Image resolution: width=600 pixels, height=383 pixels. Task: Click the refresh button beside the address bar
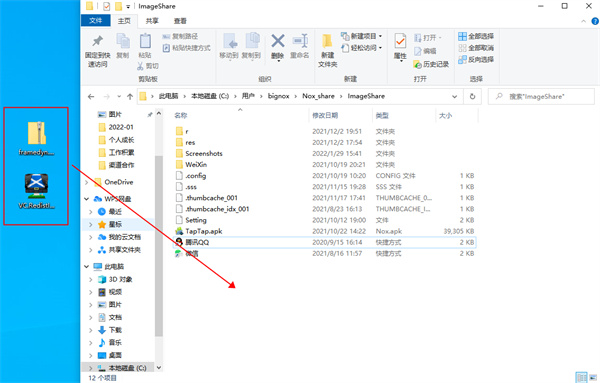pos(472,96)
